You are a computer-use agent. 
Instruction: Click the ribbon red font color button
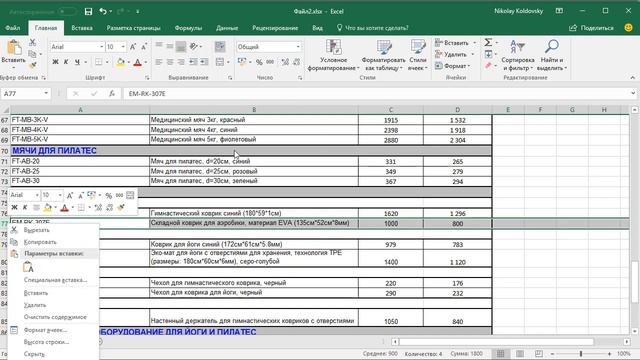coord(138,62)
